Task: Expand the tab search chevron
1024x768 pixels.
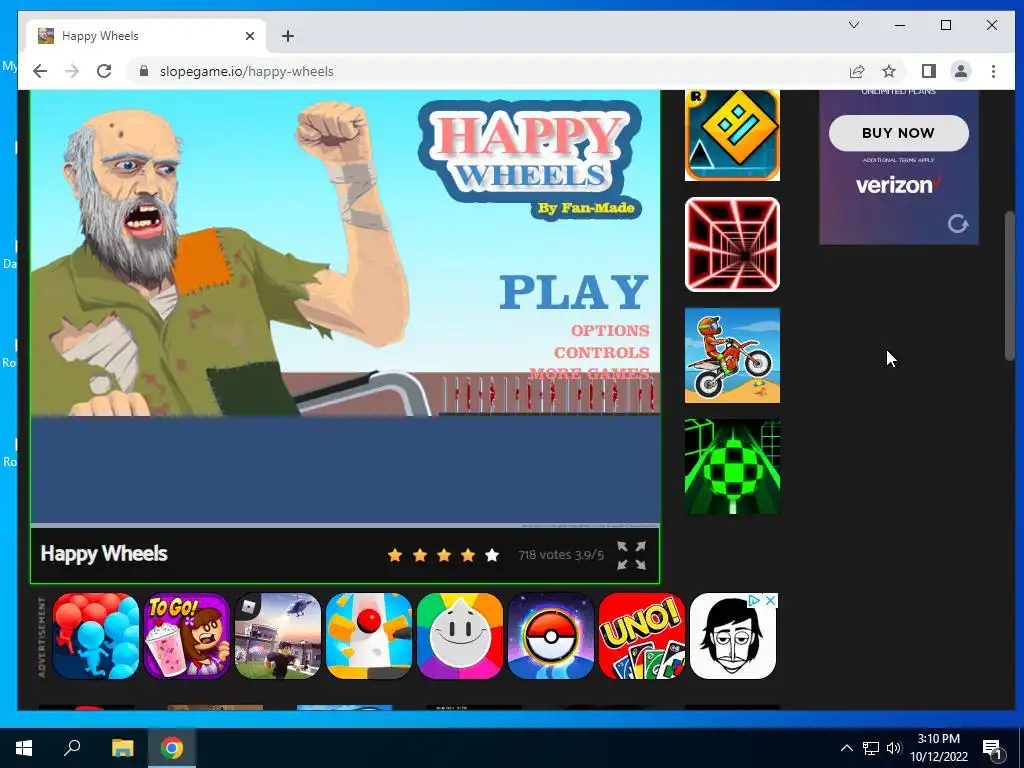Action: [854, 25]
